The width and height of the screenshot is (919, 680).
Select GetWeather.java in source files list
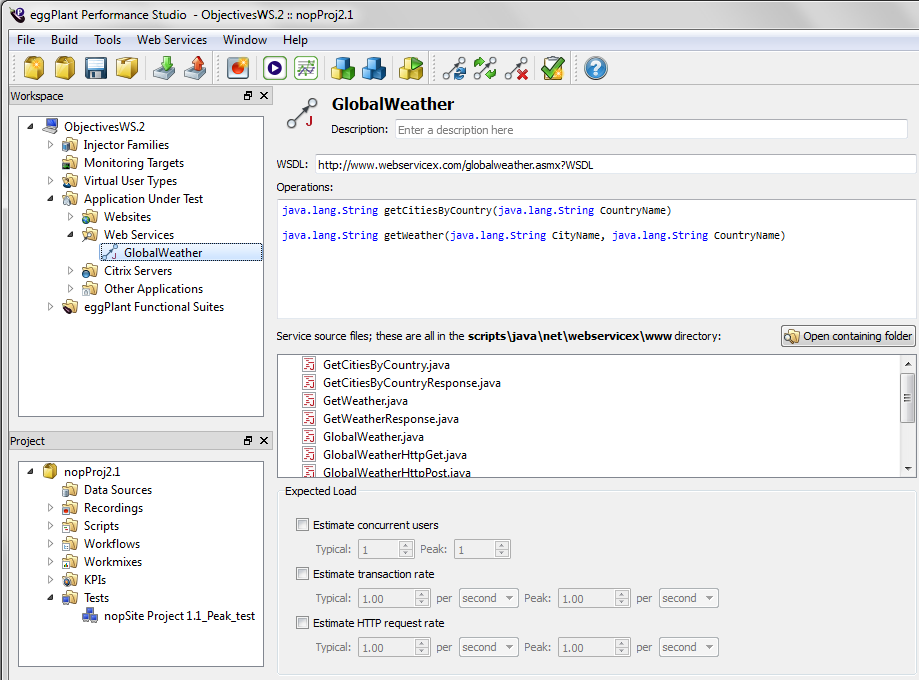(365, 401)
